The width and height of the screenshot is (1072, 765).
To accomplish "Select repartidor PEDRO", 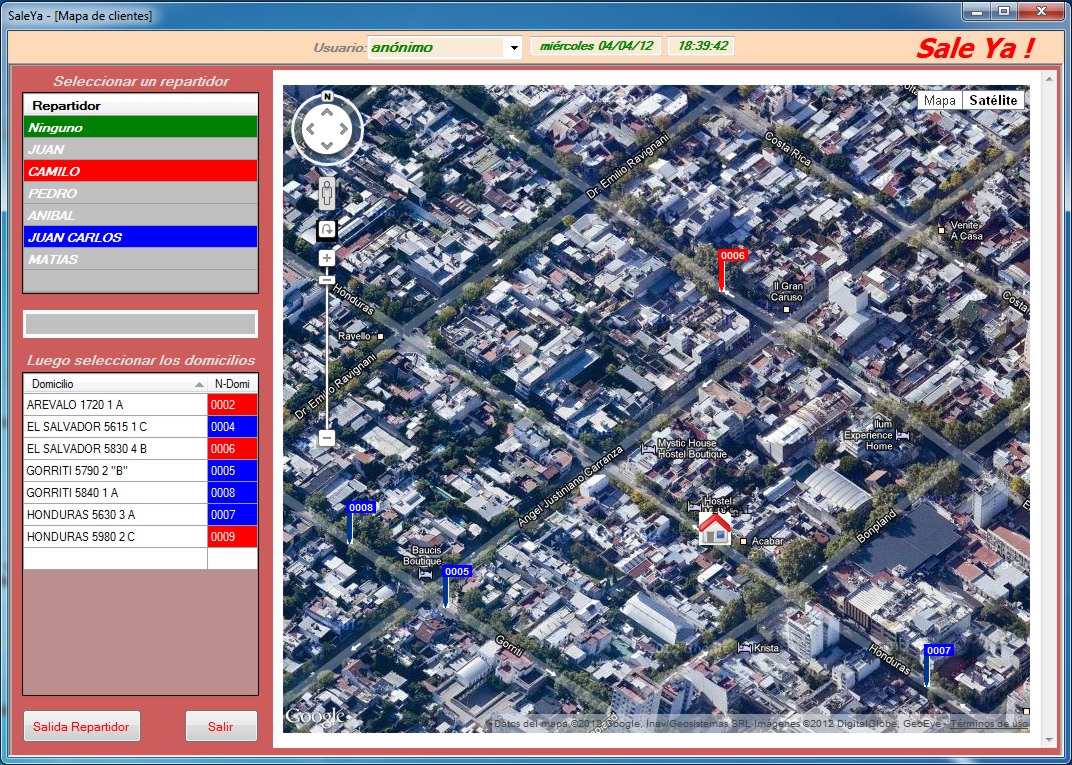I will 141,193.
